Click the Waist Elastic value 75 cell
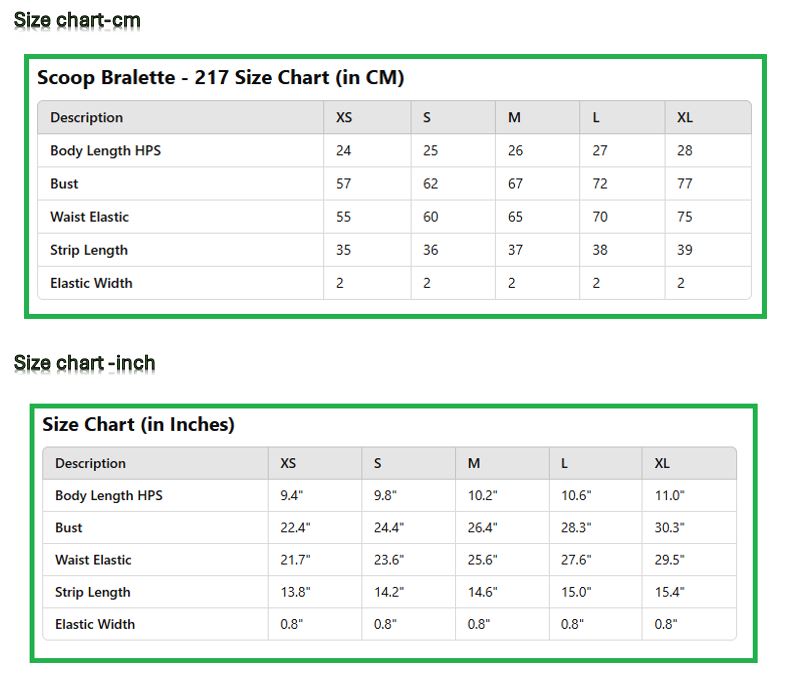The image size is (785, 690). (x=685, y=217)
